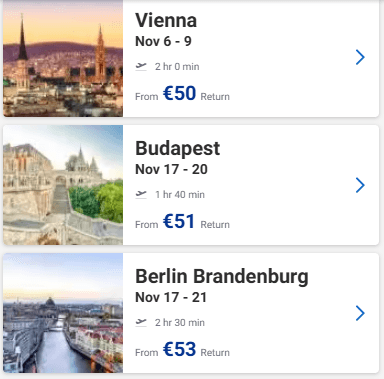Choose the €53 return fare price
Image resolution: width=384 pixels, height=379 pixels.
pos(179,349)
